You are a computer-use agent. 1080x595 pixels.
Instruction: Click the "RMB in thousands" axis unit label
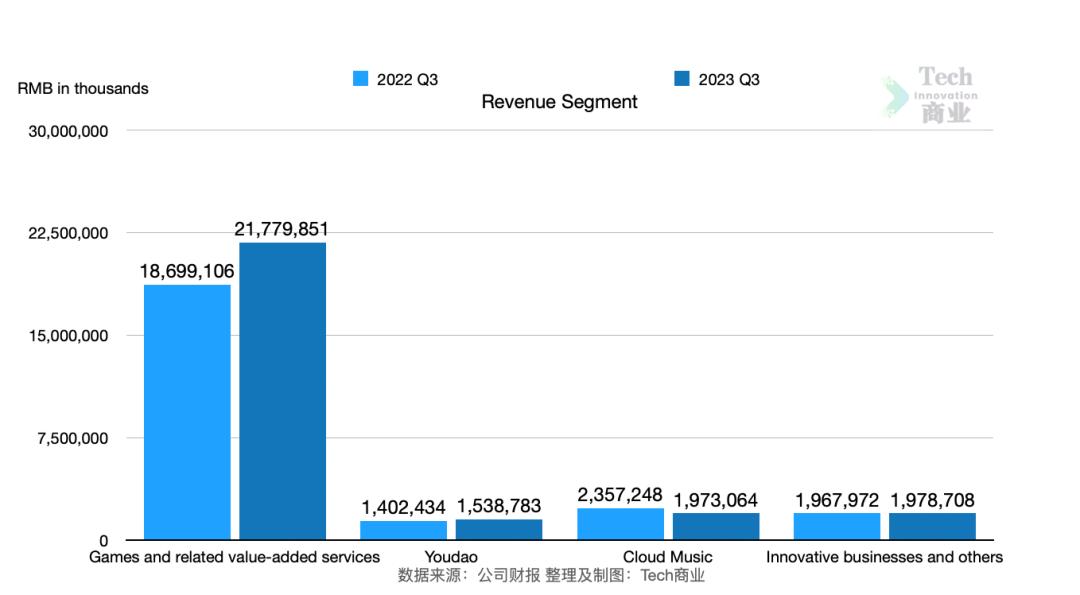(83, 88)
